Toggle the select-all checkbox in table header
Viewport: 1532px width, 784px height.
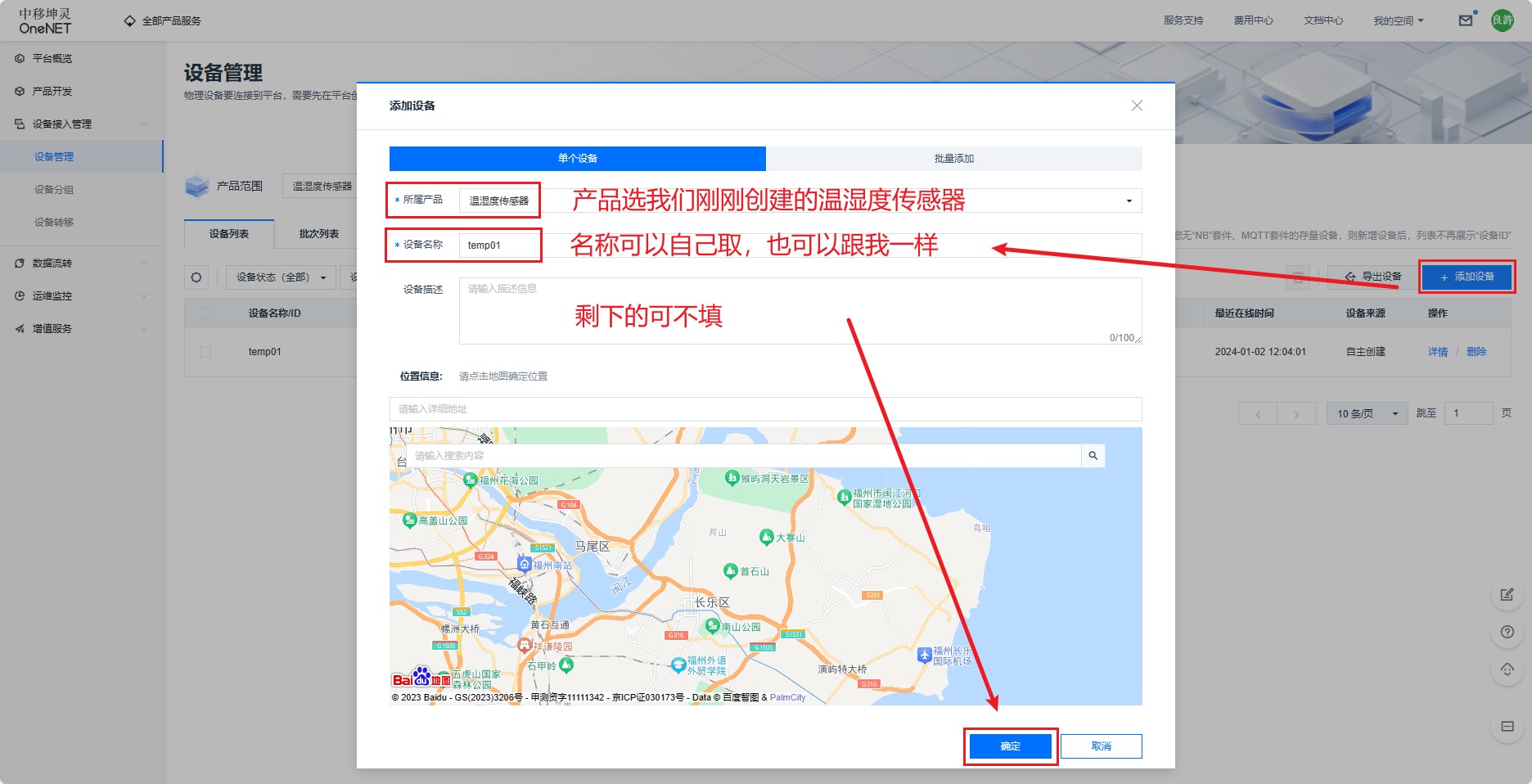[x=205, y=313]
